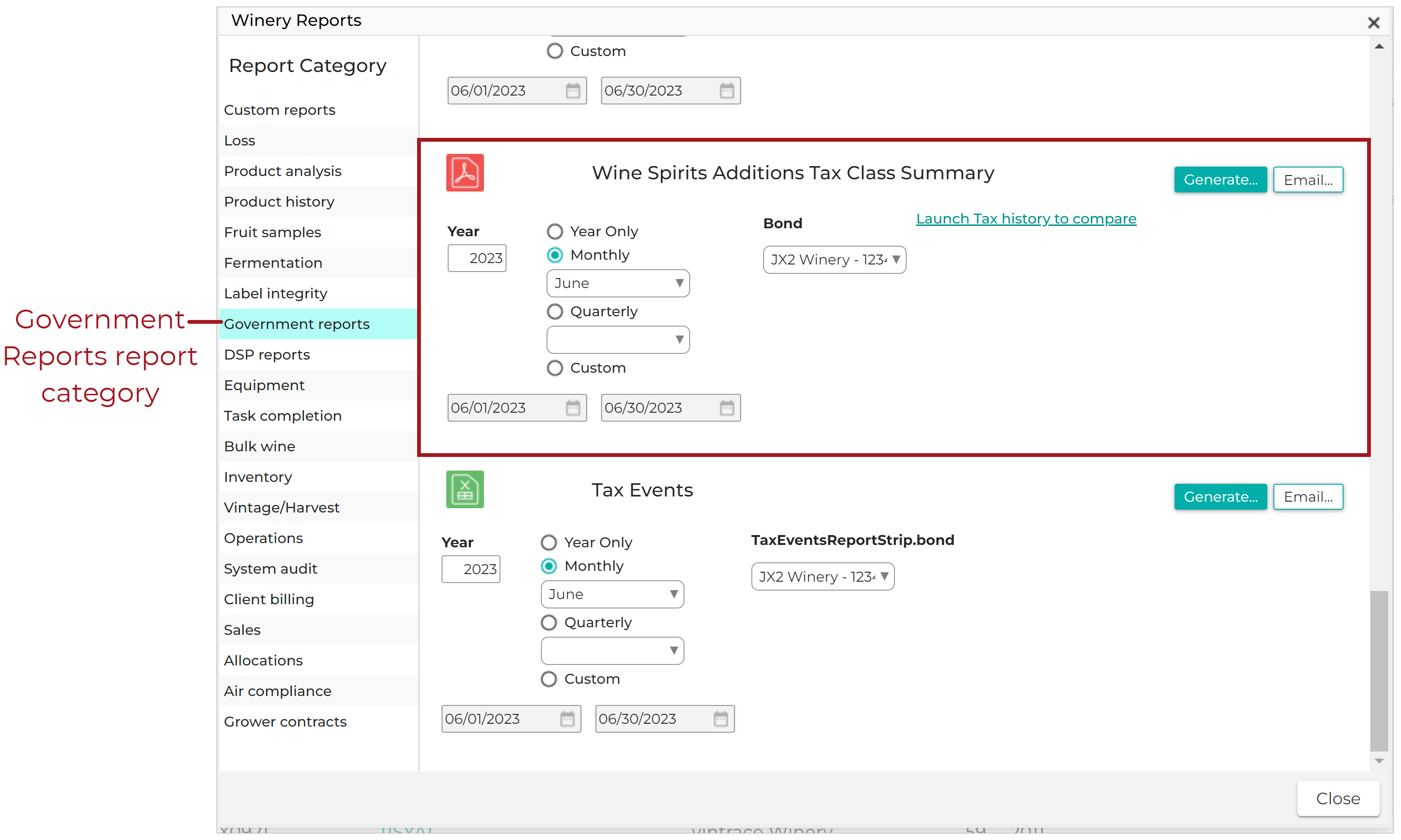Image resolution: width=1401 pixels, height=840 pixels.
Task: Click 06/30/2023 end date in Wine Spirits section
Action: click(670, 408)
